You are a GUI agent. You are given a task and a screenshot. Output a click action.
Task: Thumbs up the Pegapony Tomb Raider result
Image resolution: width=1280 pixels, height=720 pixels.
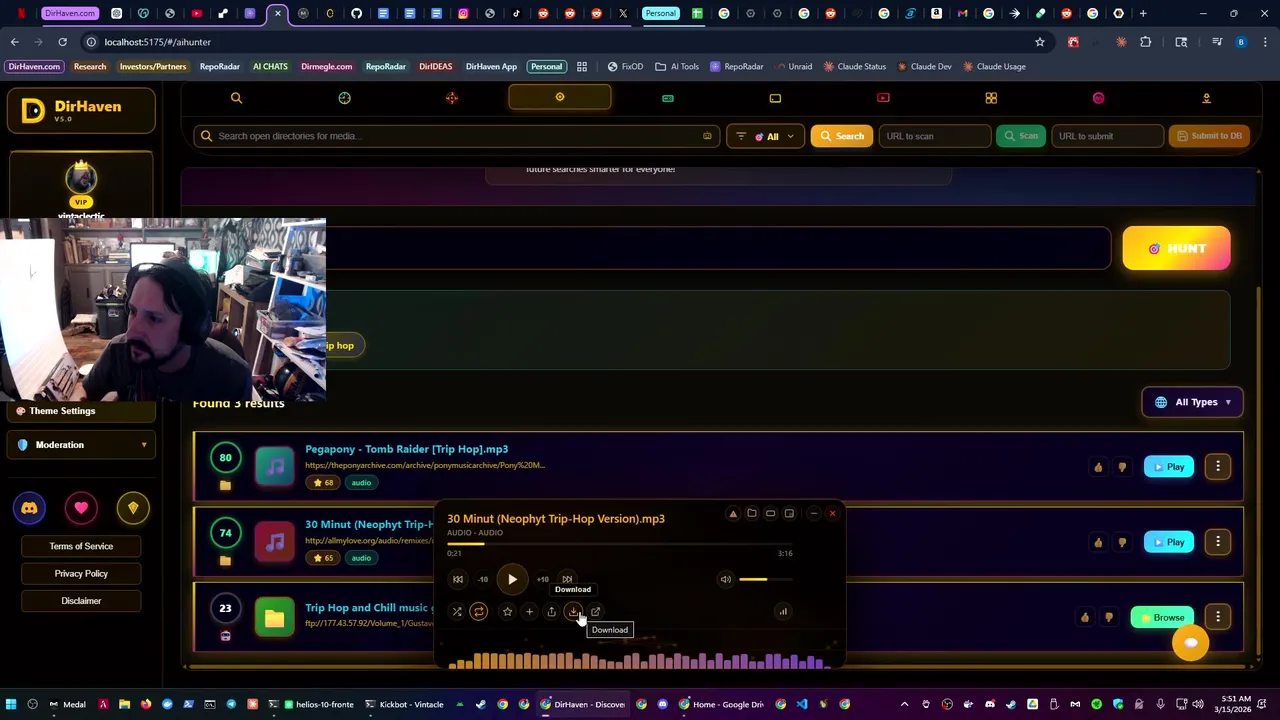pyautogui.click(x=1098, y=467)
